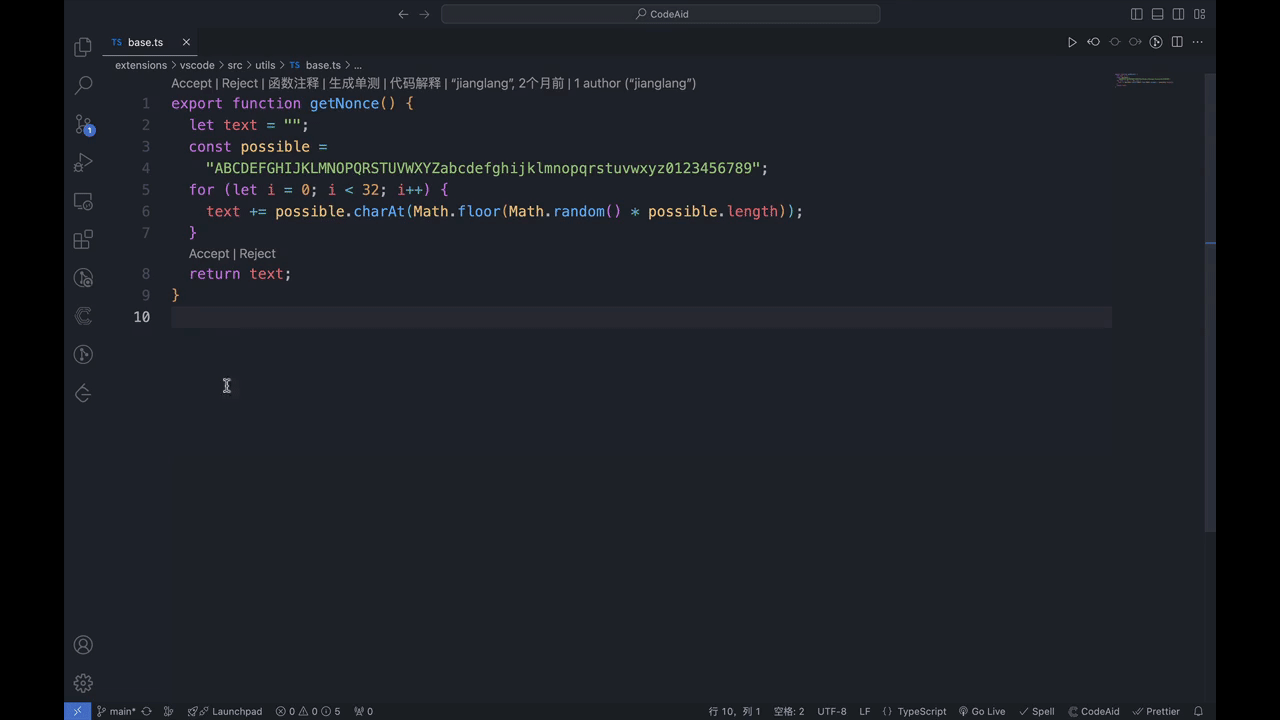The width and height of the screenshot is (1280, 720).
Task: Open the main* branch picker
Action: tap(116, 711)
